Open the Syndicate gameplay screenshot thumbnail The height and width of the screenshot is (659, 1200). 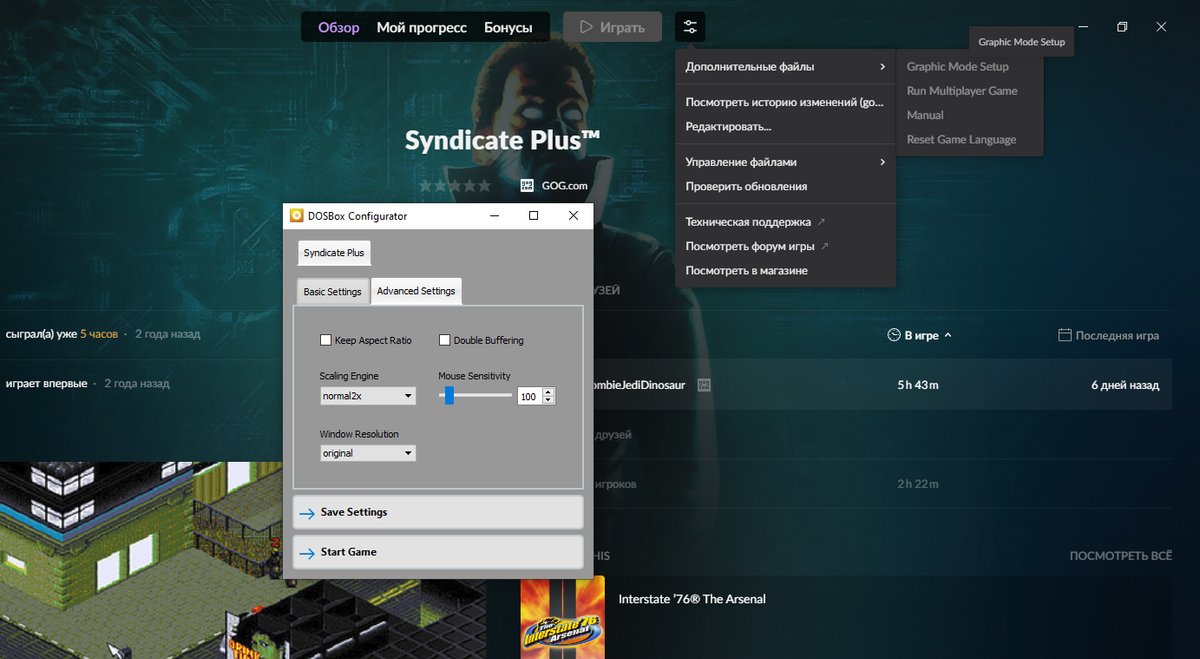[x=243, y=560]
